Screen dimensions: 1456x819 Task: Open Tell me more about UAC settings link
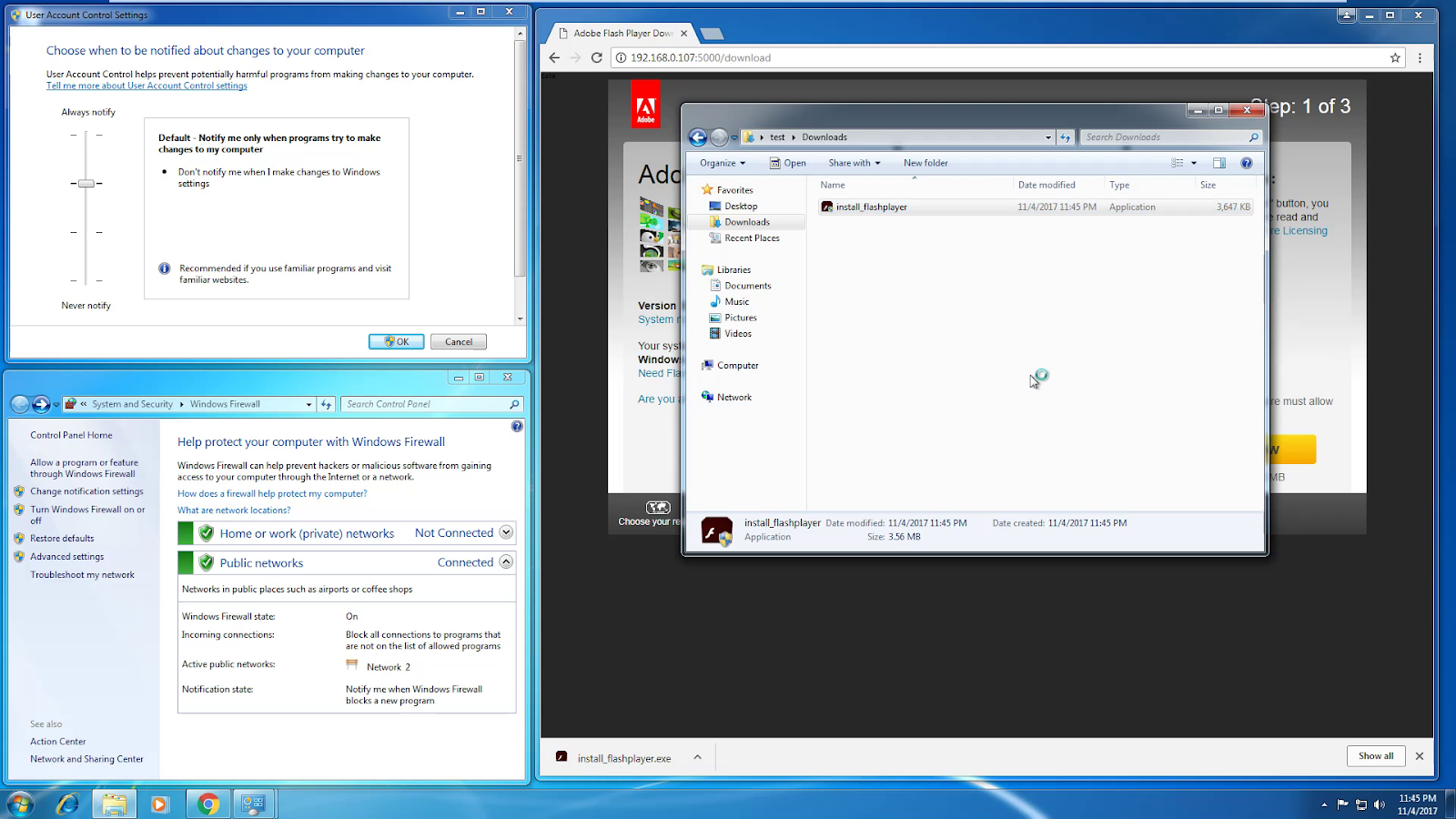click(x=147, y=86)
